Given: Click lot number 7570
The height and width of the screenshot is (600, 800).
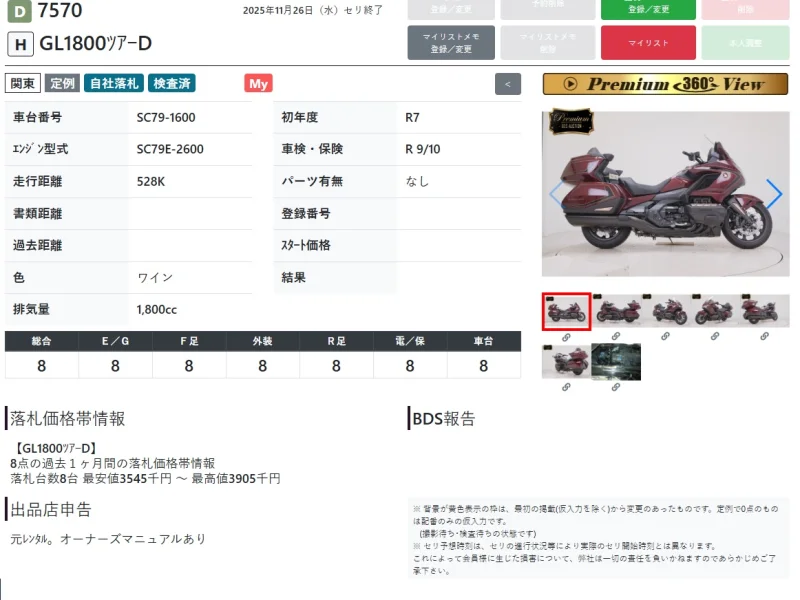Looking at the screenshot, I should (x=60, y=10).
